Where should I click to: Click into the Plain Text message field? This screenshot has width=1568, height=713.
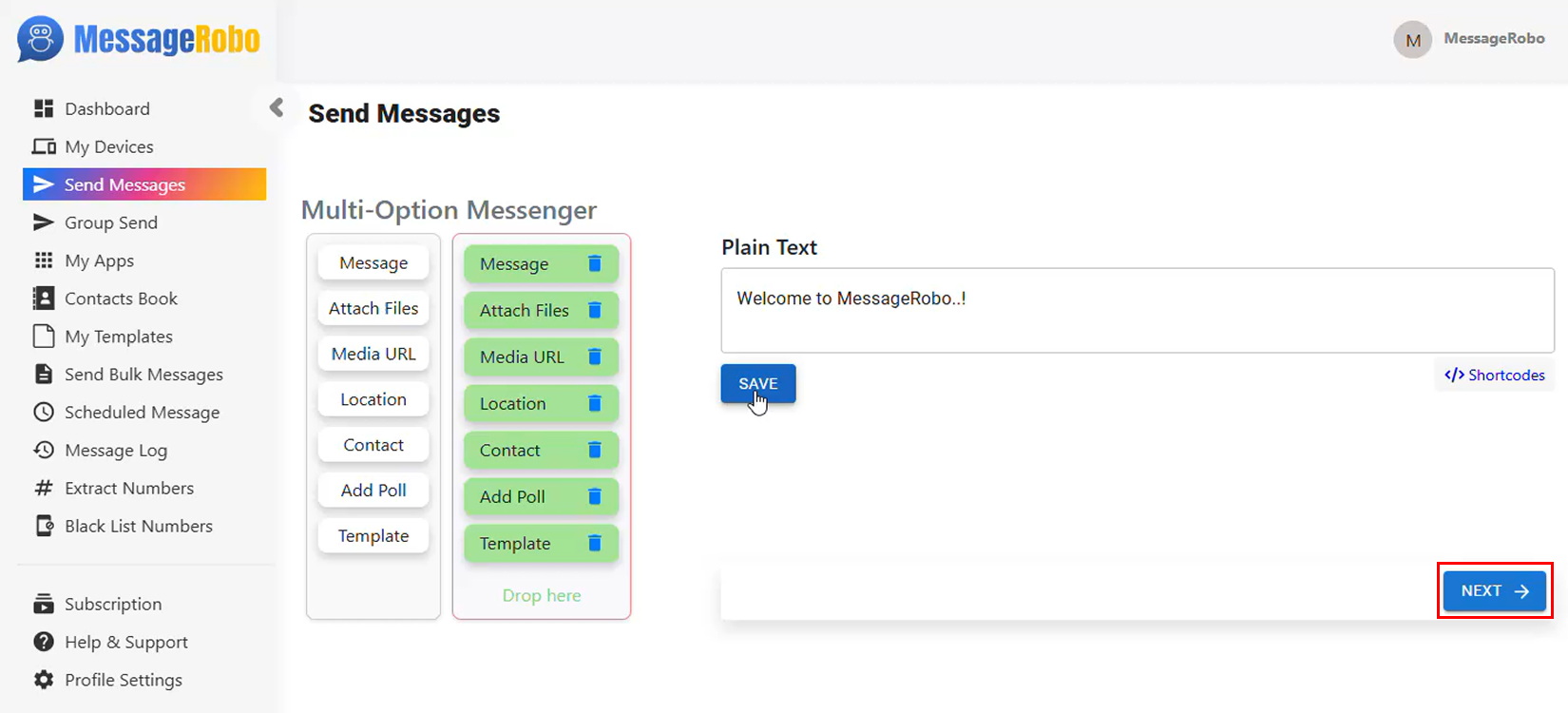1138,310
